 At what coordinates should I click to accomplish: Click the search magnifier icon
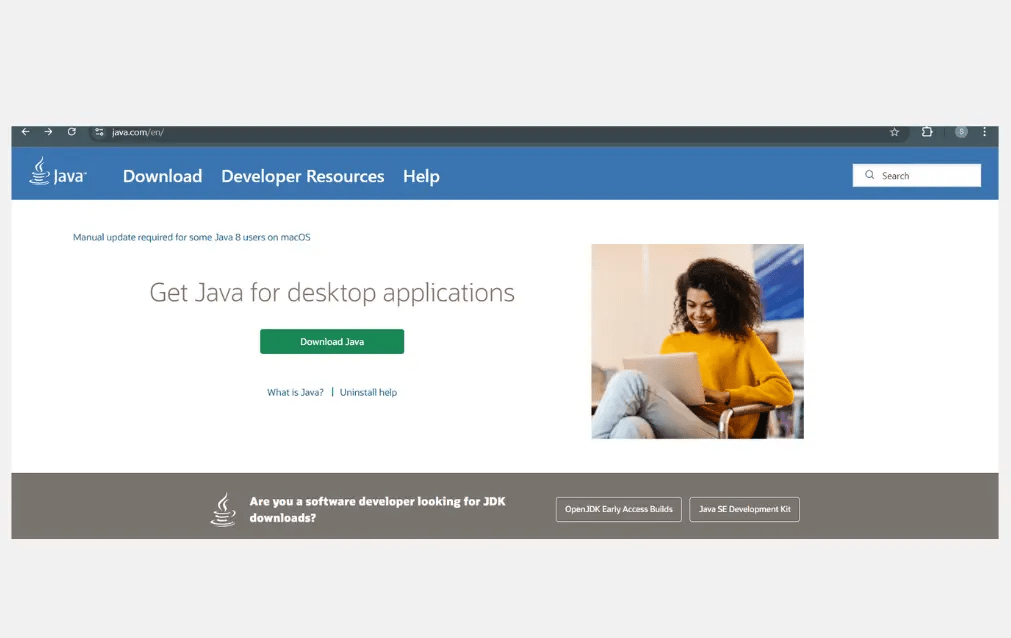pyautogui.click(x=870, y=175)
